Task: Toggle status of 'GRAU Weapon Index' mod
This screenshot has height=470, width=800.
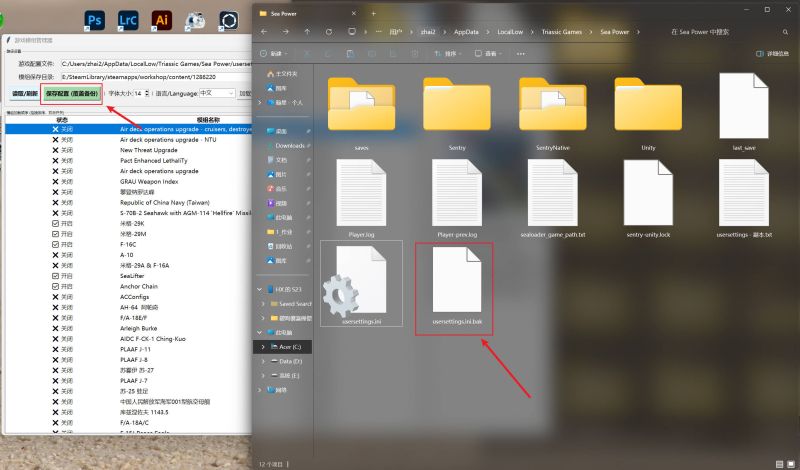Action: tap(62, 182)
